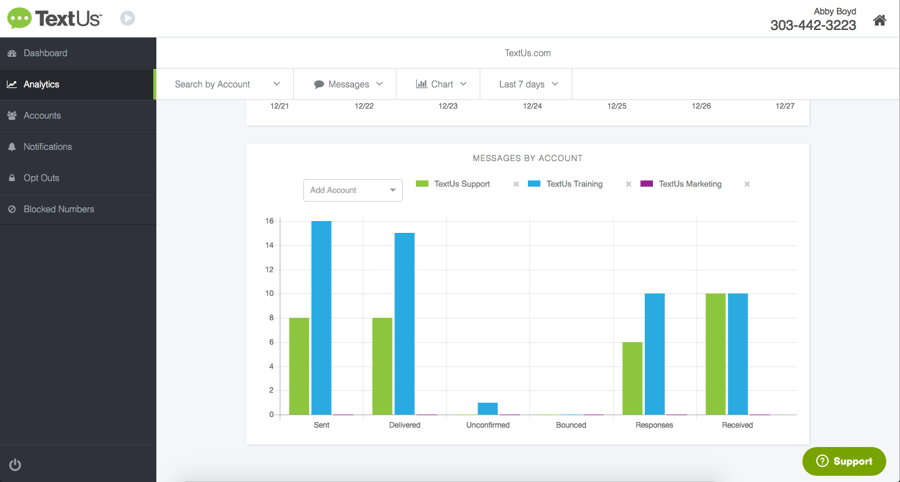Screen dimensions: 900x482
Task: Click the 12/21 date label
Action: [x=280, y=106]
